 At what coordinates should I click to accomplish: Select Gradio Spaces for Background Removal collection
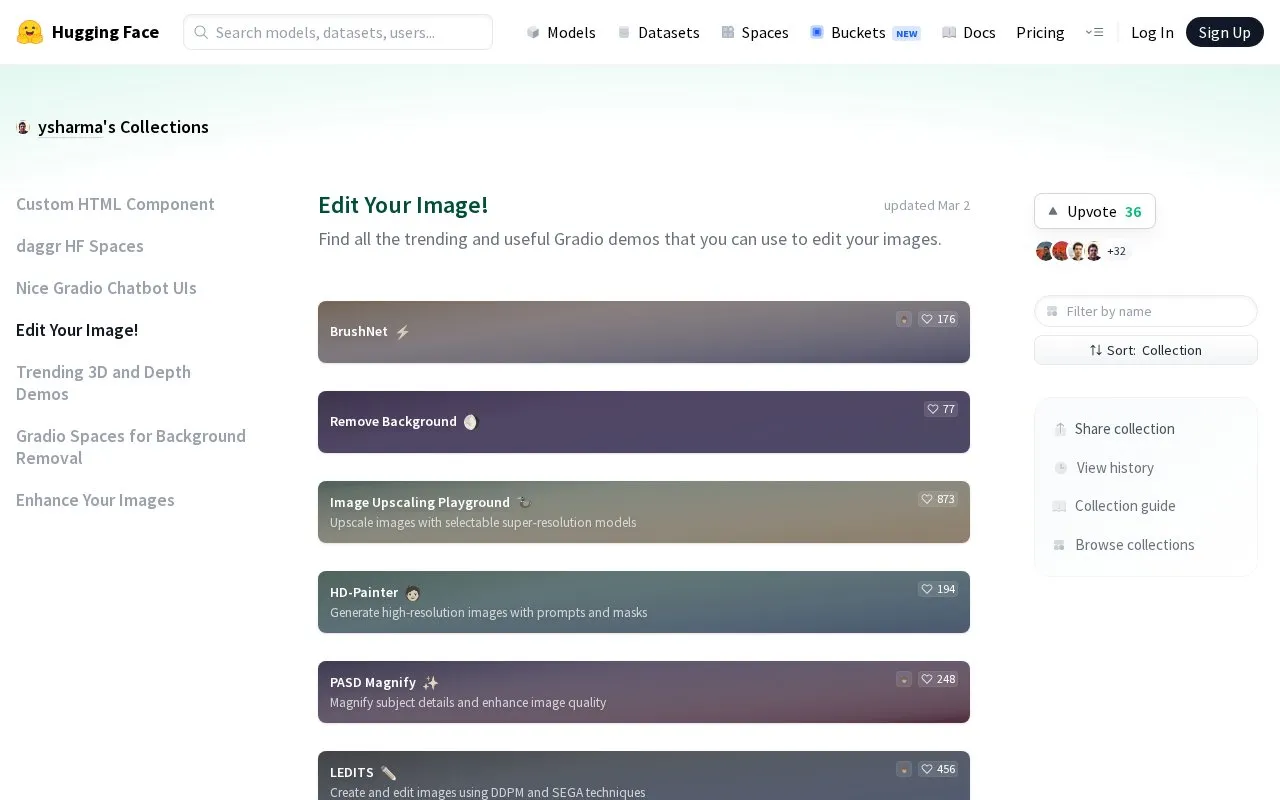[x=131, y=447]
